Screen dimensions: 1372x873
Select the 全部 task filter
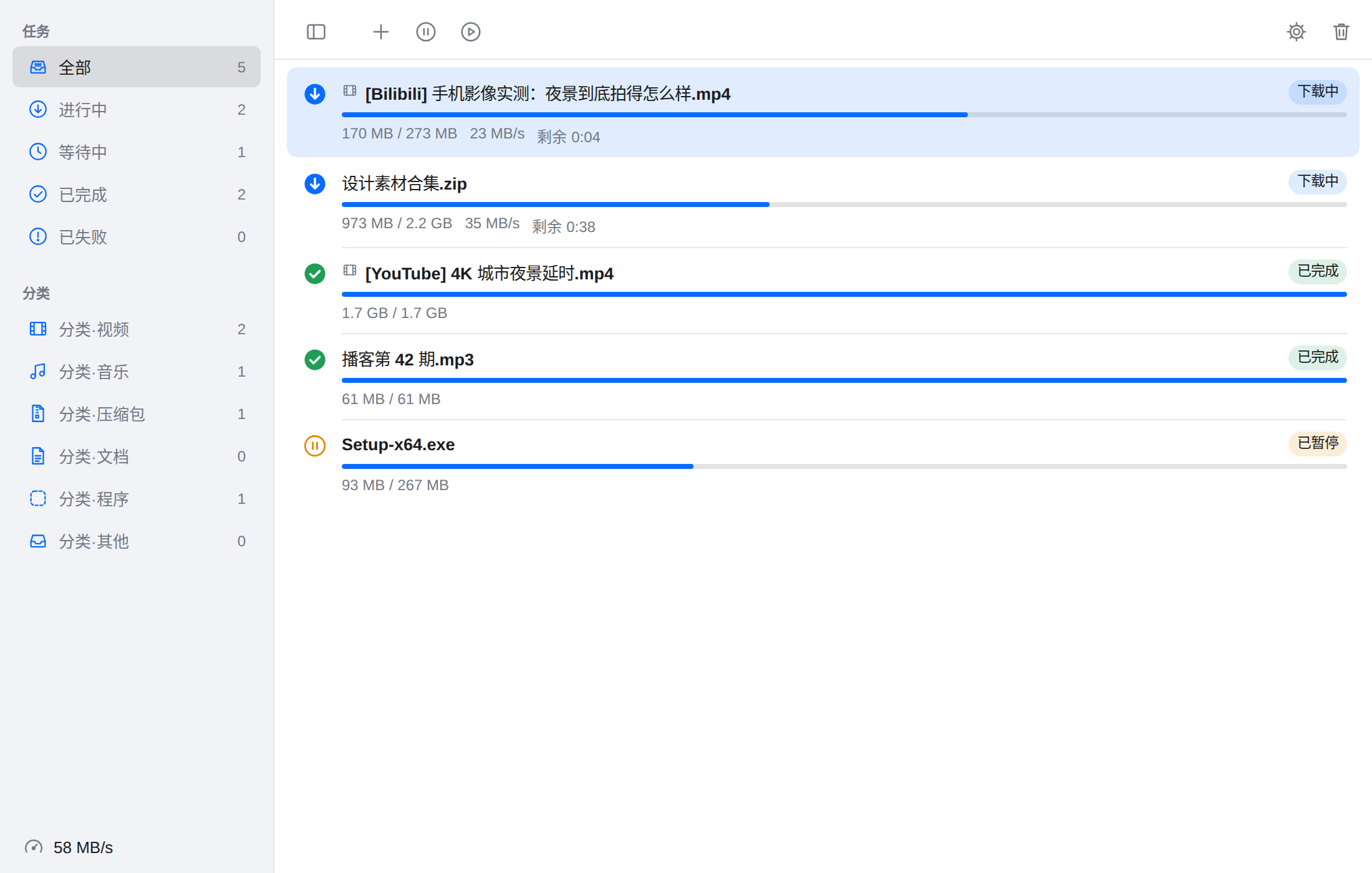point(137,67)
